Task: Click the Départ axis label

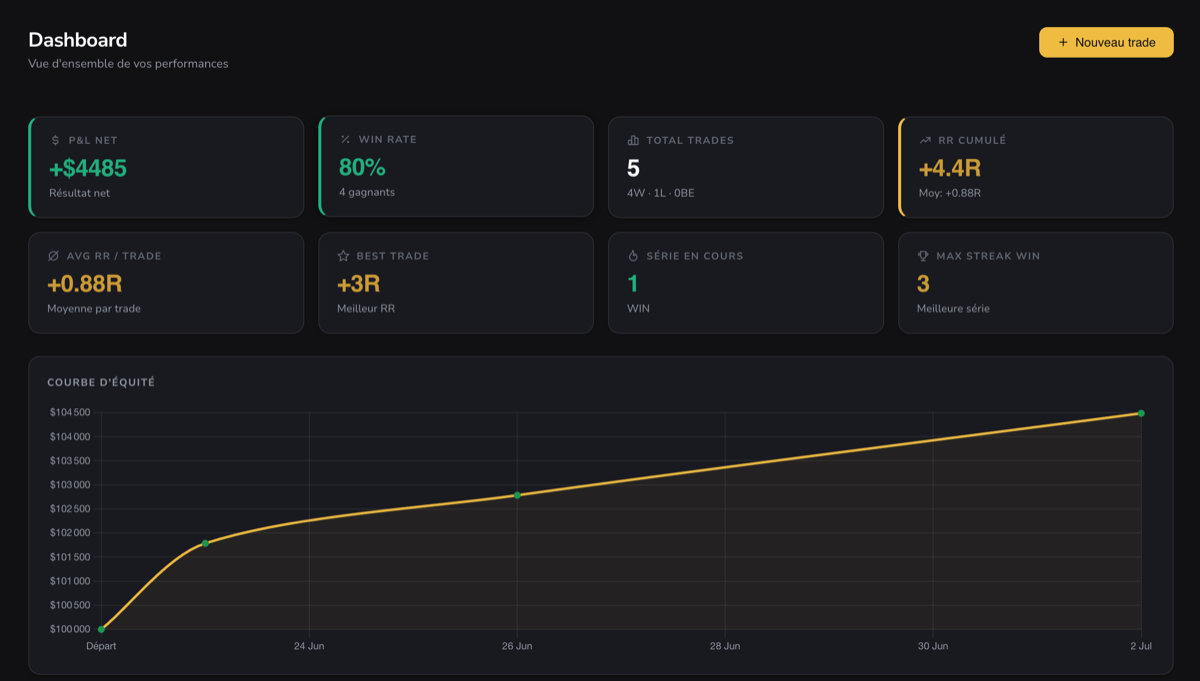Action: (x=101, y=646)
